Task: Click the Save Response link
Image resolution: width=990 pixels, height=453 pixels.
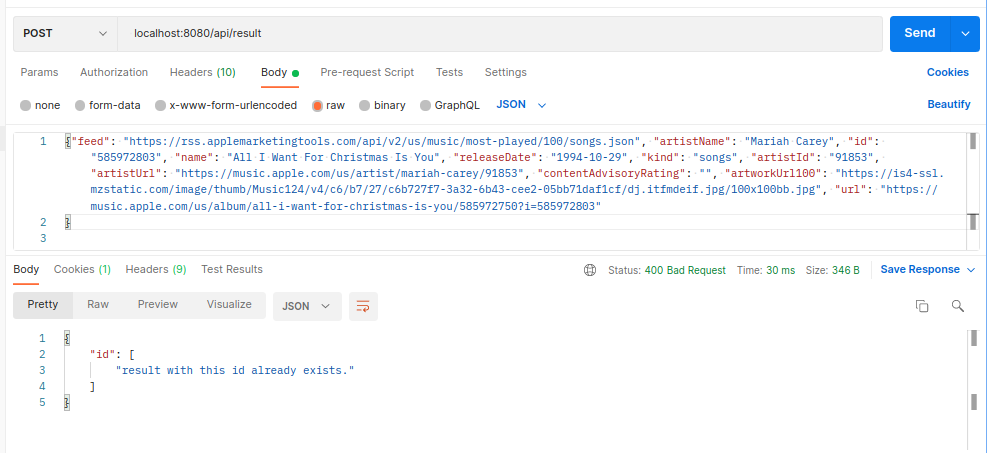Action: click(920, 270)
